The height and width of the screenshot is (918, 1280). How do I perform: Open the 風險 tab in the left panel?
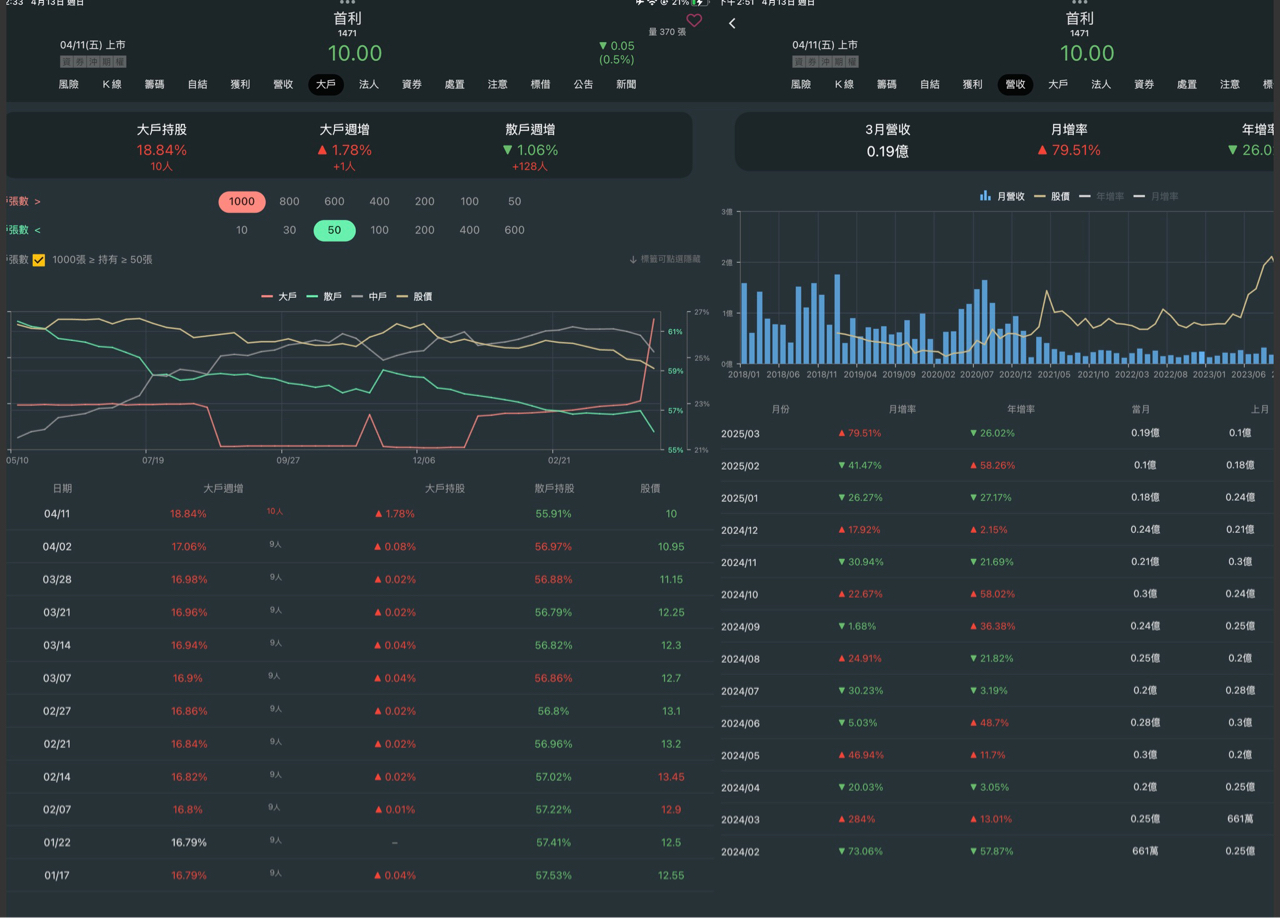point(68,85)
